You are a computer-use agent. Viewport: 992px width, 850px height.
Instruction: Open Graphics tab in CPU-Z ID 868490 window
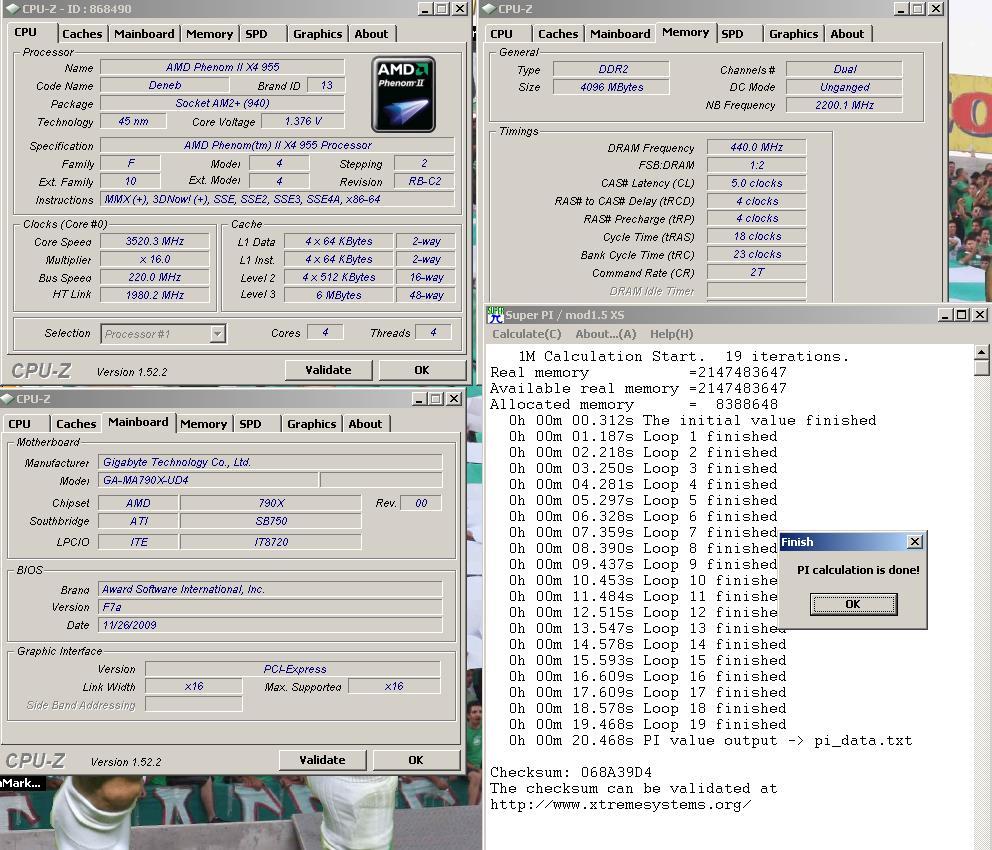click(318, 34)
